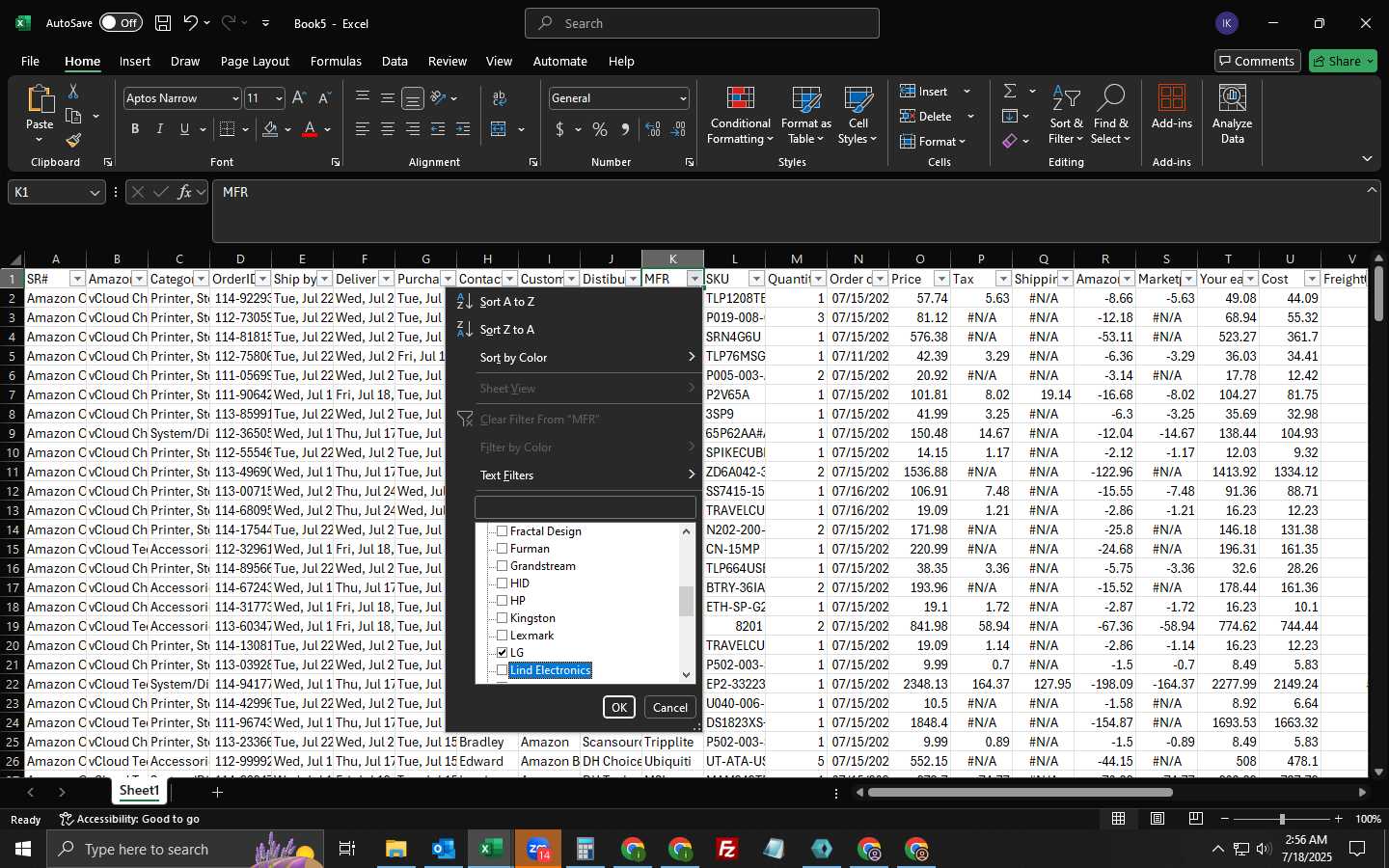Open the Add-ins button
The height and width of the screenshot is (868, 1389).
tap(1172, 108)
